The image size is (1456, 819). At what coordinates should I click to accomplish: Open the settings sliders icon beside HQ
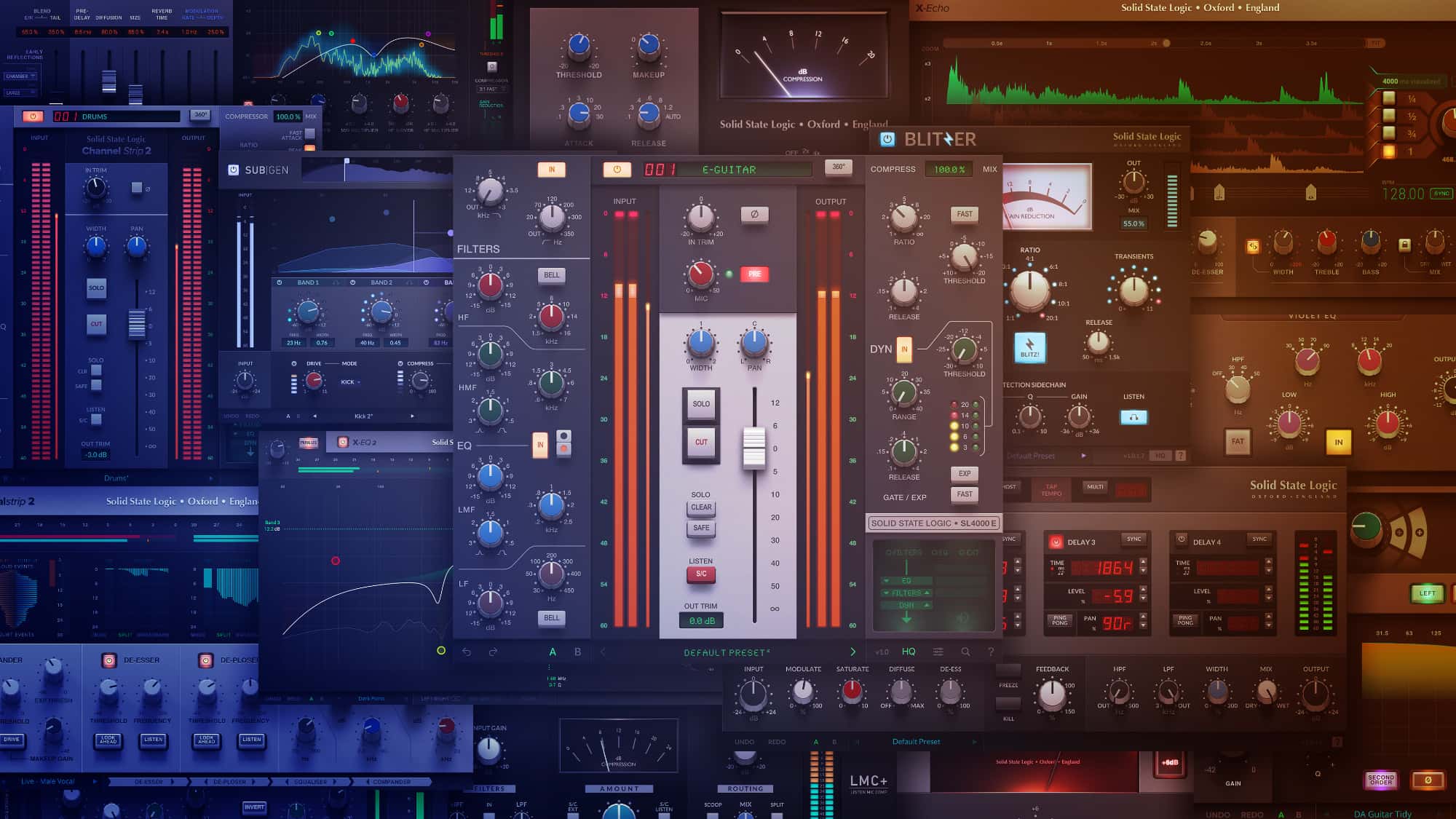pos(938,652)
